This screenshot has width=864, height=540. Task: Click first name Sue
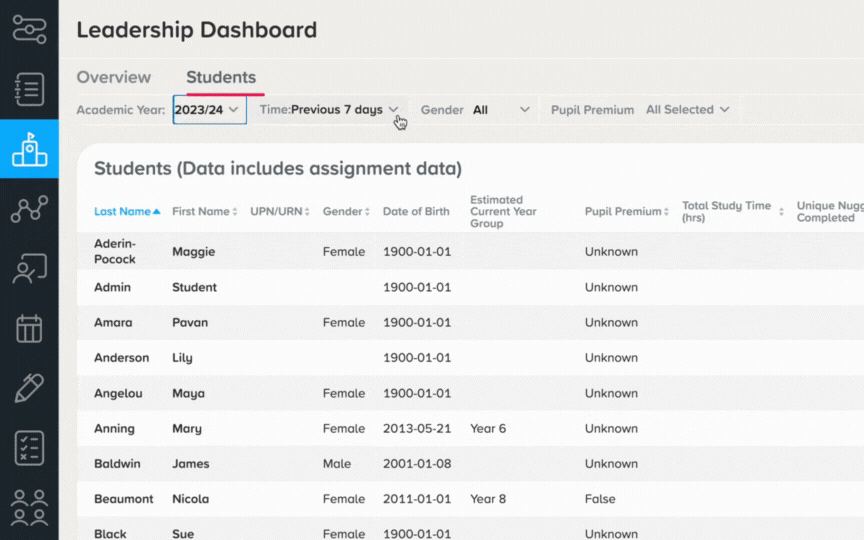183,533
